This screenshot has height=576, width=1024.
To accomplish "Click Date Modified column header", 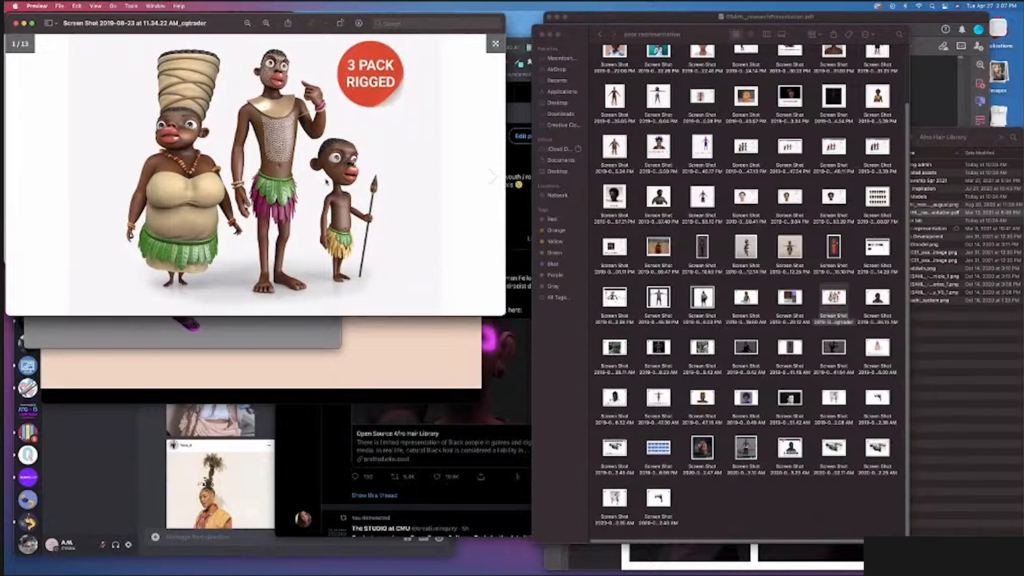I will point(980,153).
